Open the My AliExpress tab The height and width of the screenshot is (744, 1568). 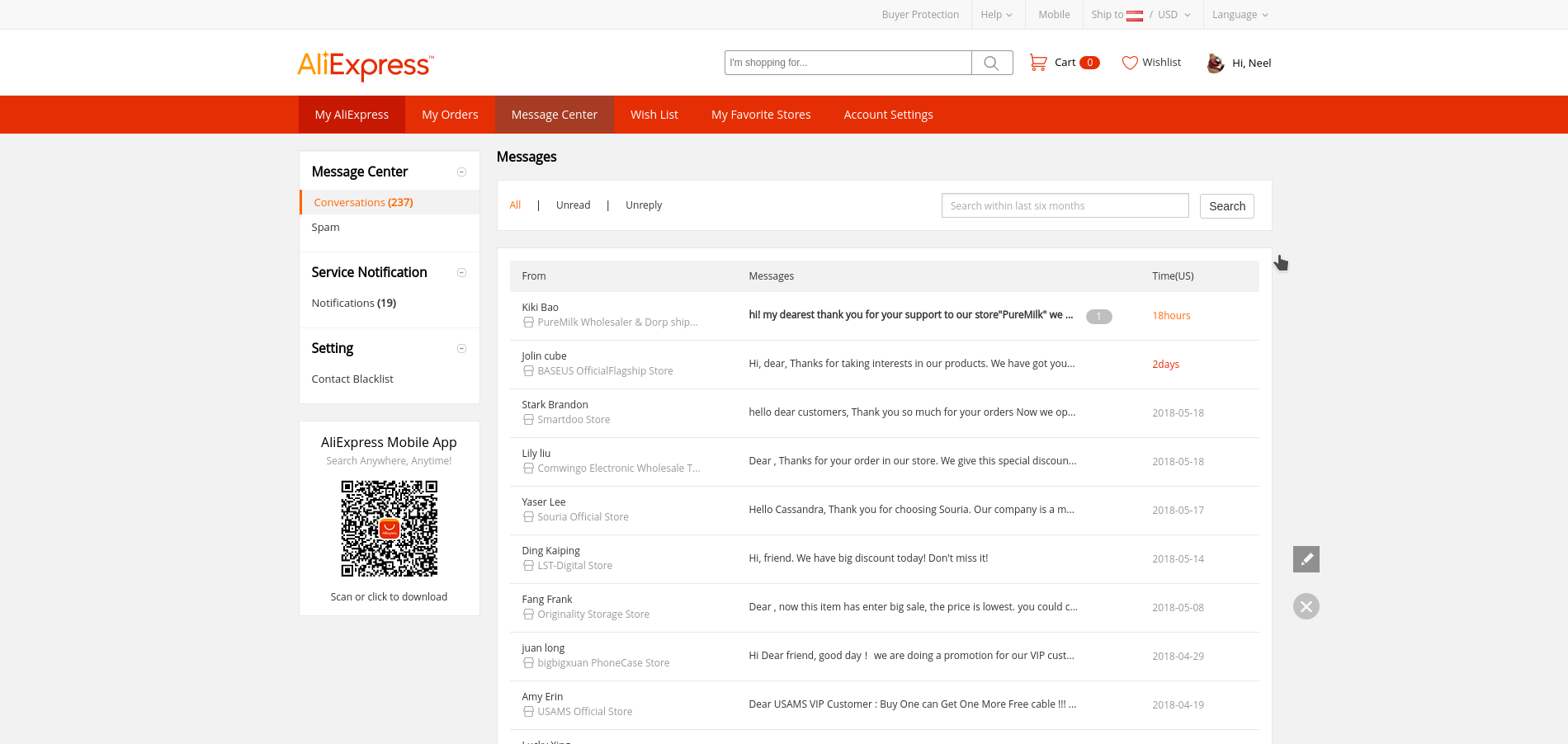(352, 115)
